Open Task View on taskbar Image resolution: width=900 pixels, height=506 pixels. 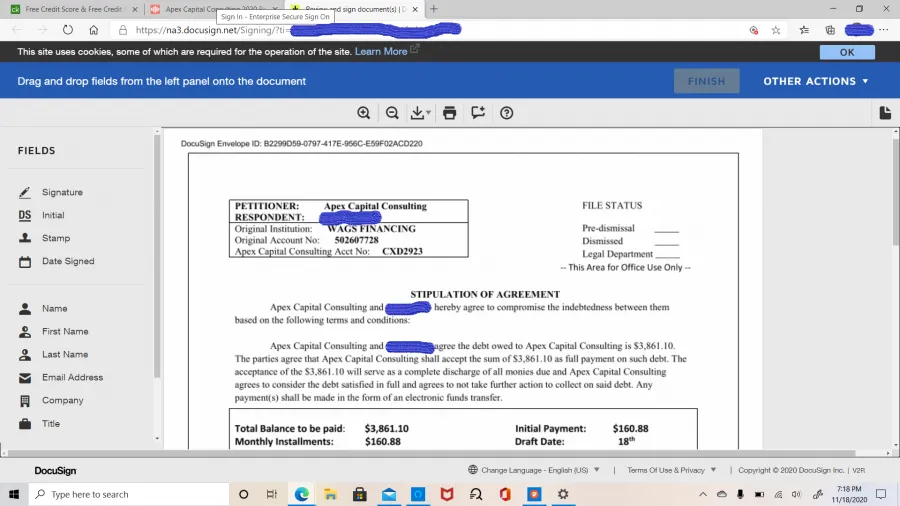(x=272, y=494)
